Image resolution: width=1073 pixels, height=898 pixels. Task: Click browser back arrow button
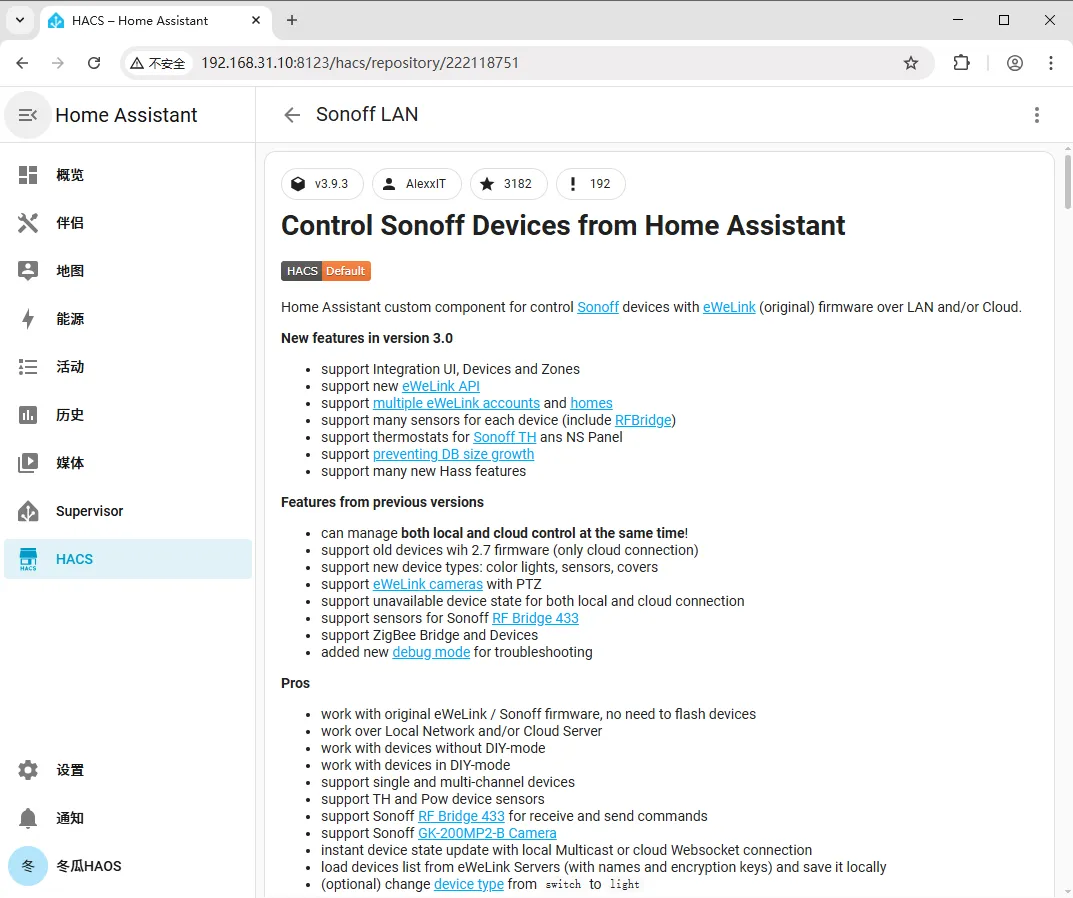click(23, 63)
